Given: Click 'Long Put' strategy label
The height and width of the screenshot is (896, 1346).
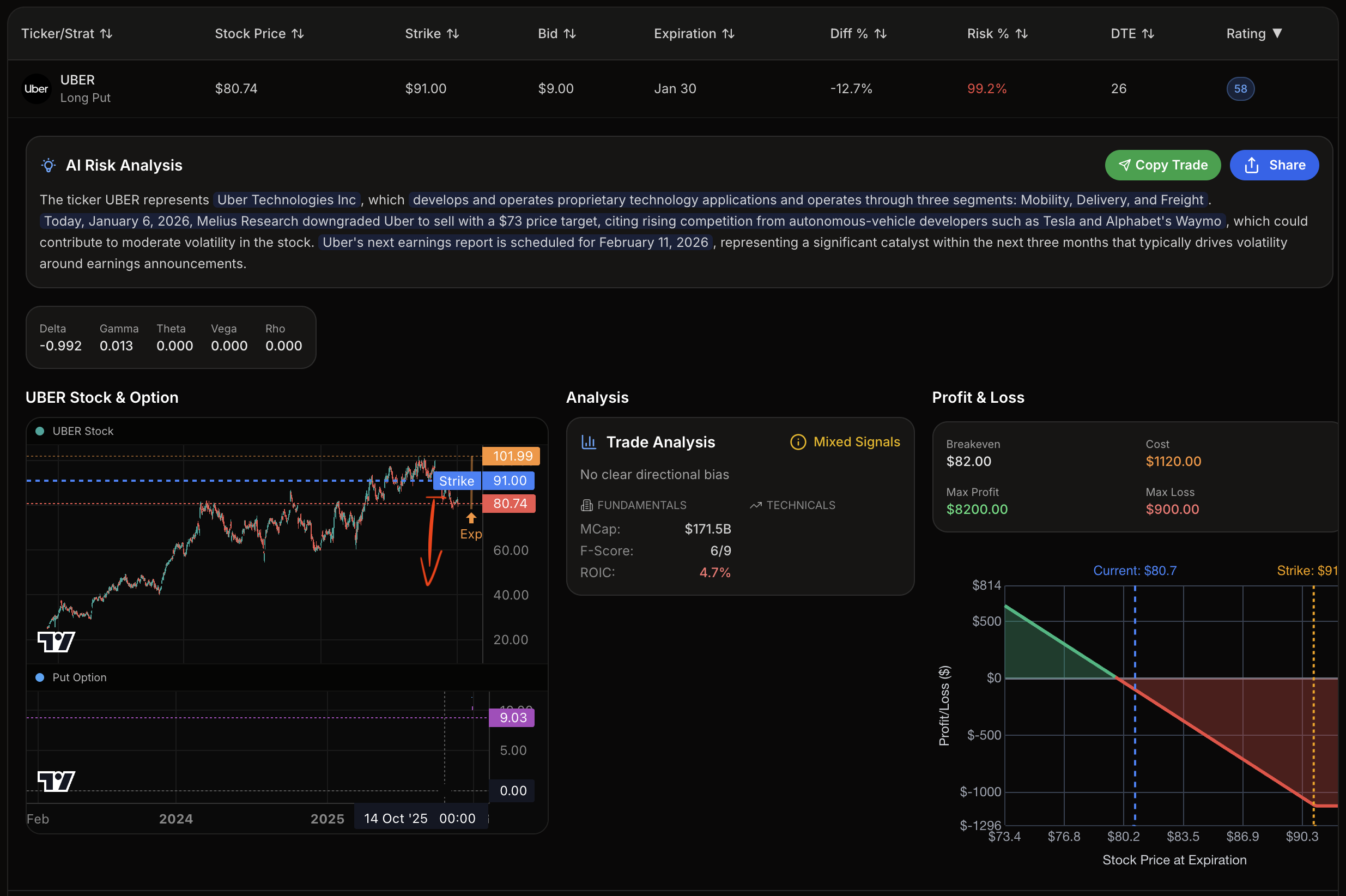Looking at the screenshot, I should click(x=85, y=98).
